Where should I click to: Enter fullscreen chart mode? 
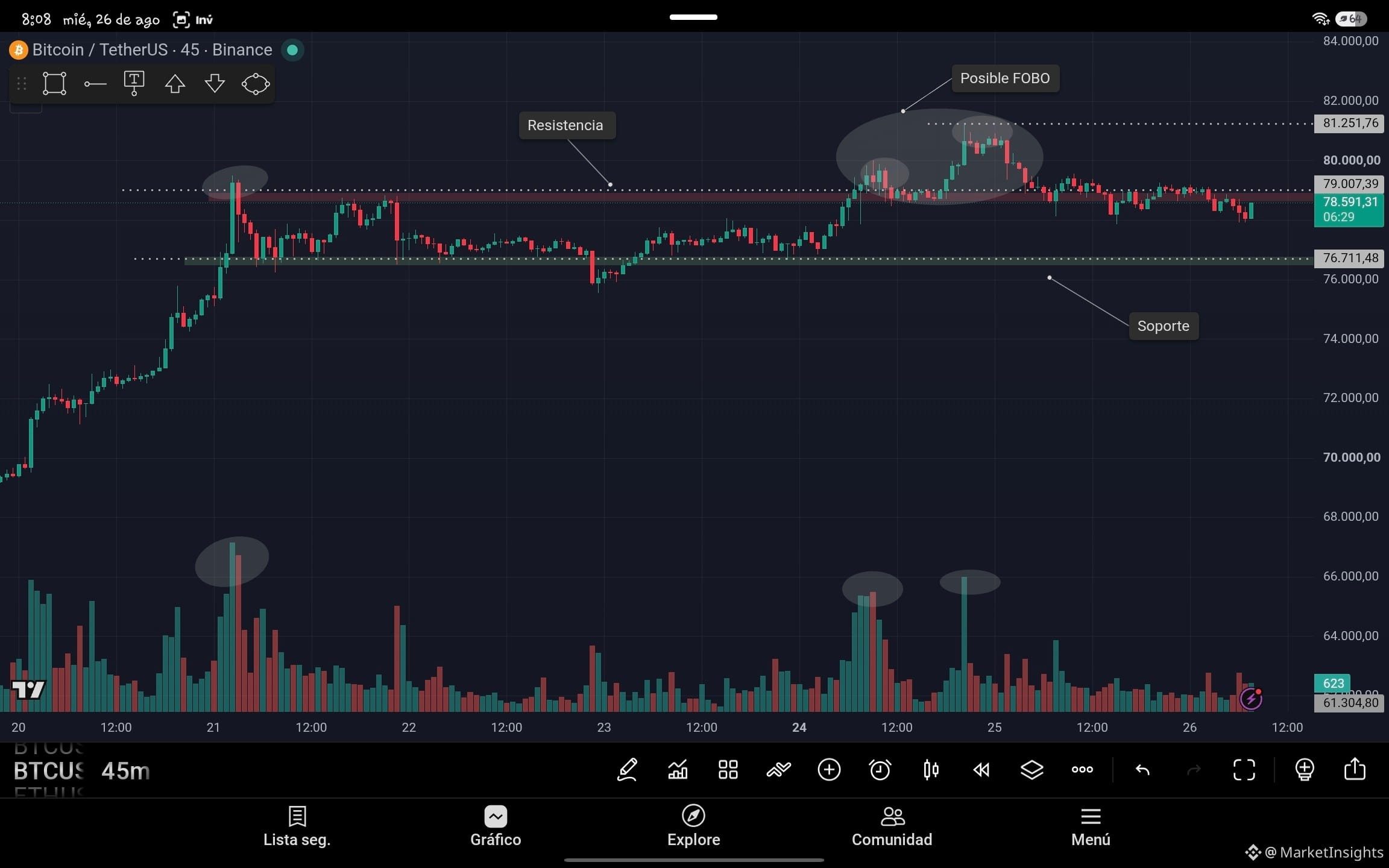click(x=1244, y=770)
